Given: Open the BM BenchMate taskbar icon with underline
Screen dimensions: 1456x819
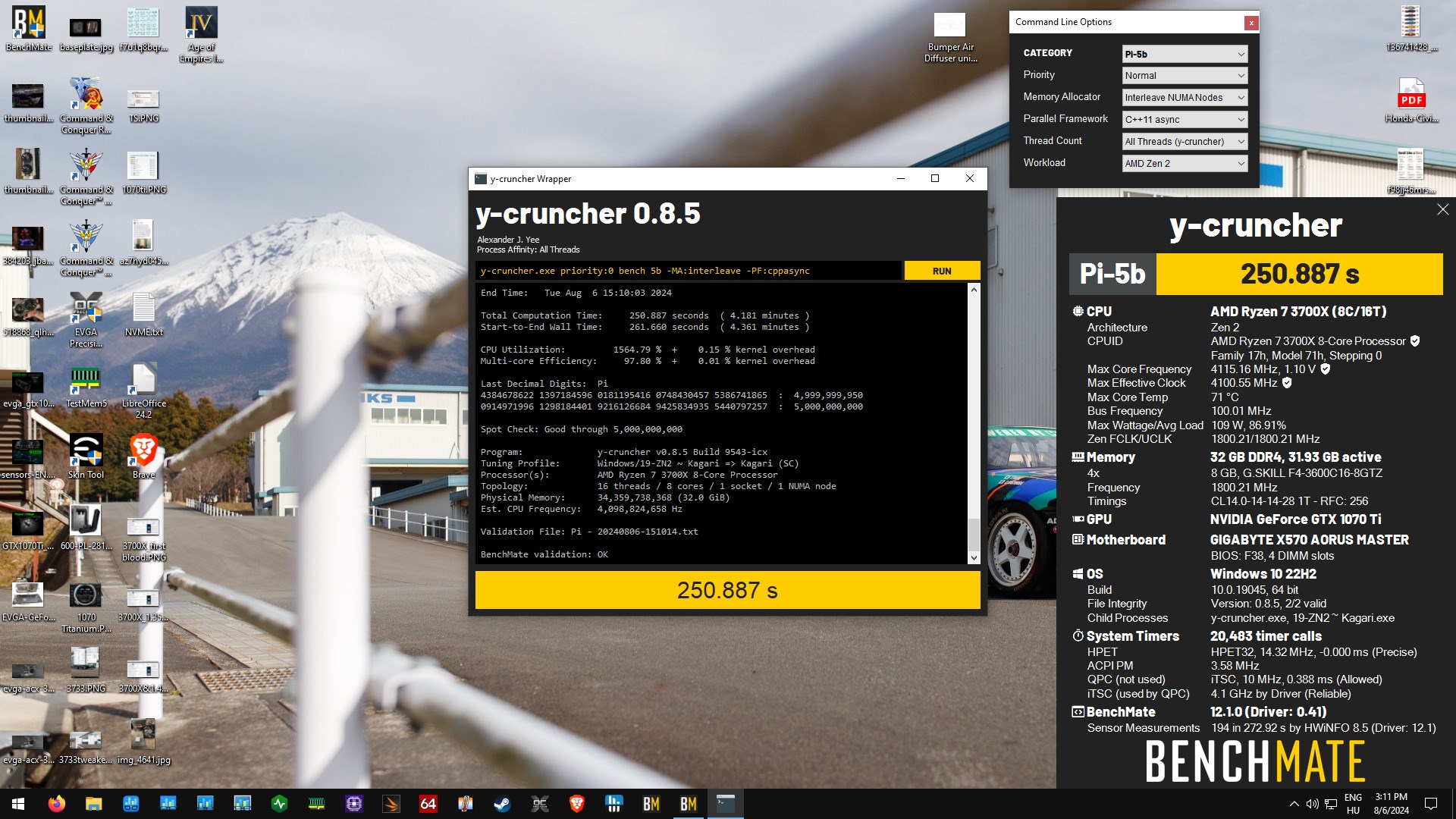Looking at the screenshot, I should [689, 804].
